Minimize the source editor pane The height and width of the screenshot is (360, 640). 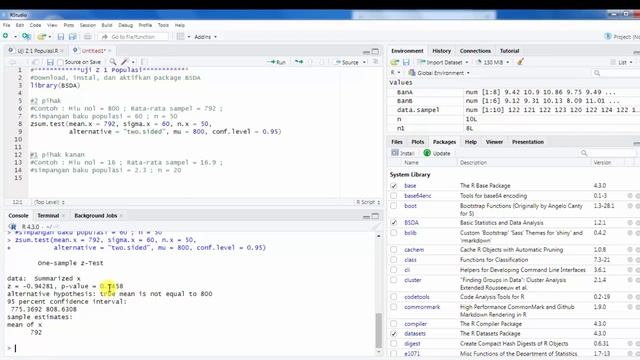tap(366, 52)
